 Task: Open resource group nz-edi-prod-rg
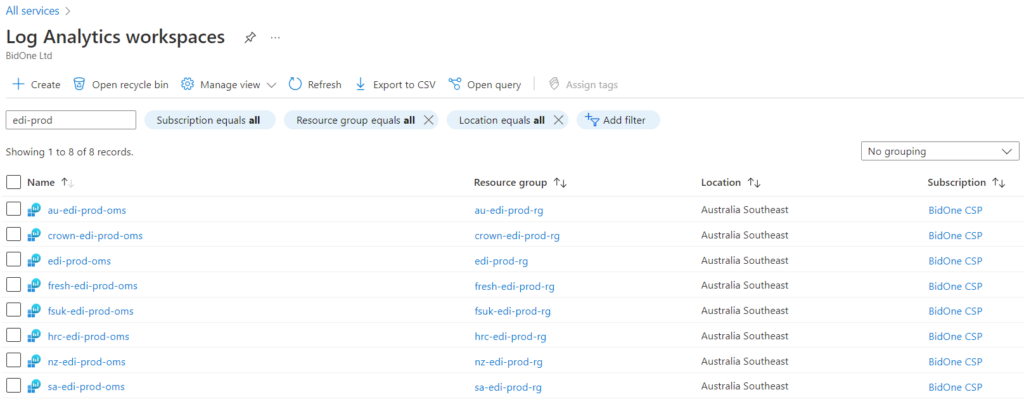509,362
